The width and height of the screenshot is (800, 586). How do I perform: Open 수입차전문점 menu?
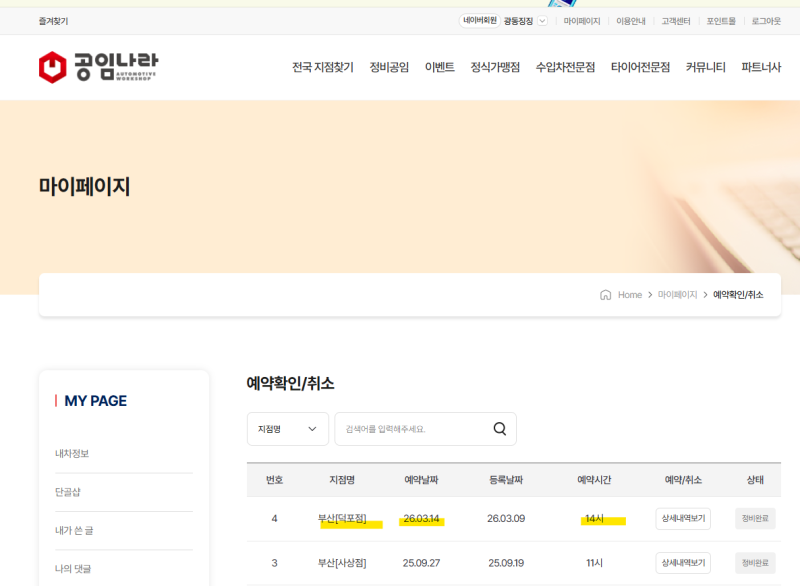pyautogui.click(x=565, y=67)
